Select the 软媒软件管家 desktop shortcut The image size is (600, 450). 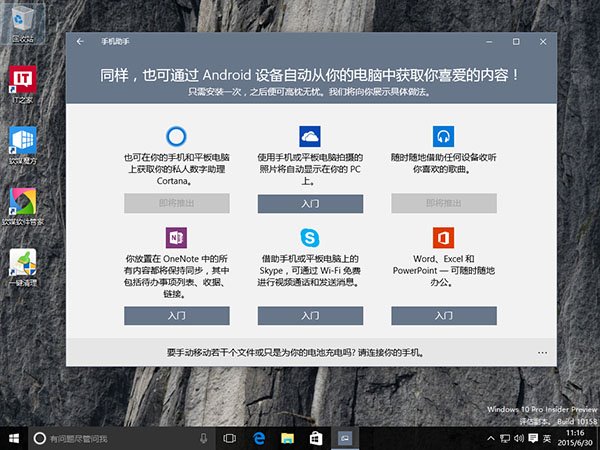pyautogui.click(x=23, y=207)
